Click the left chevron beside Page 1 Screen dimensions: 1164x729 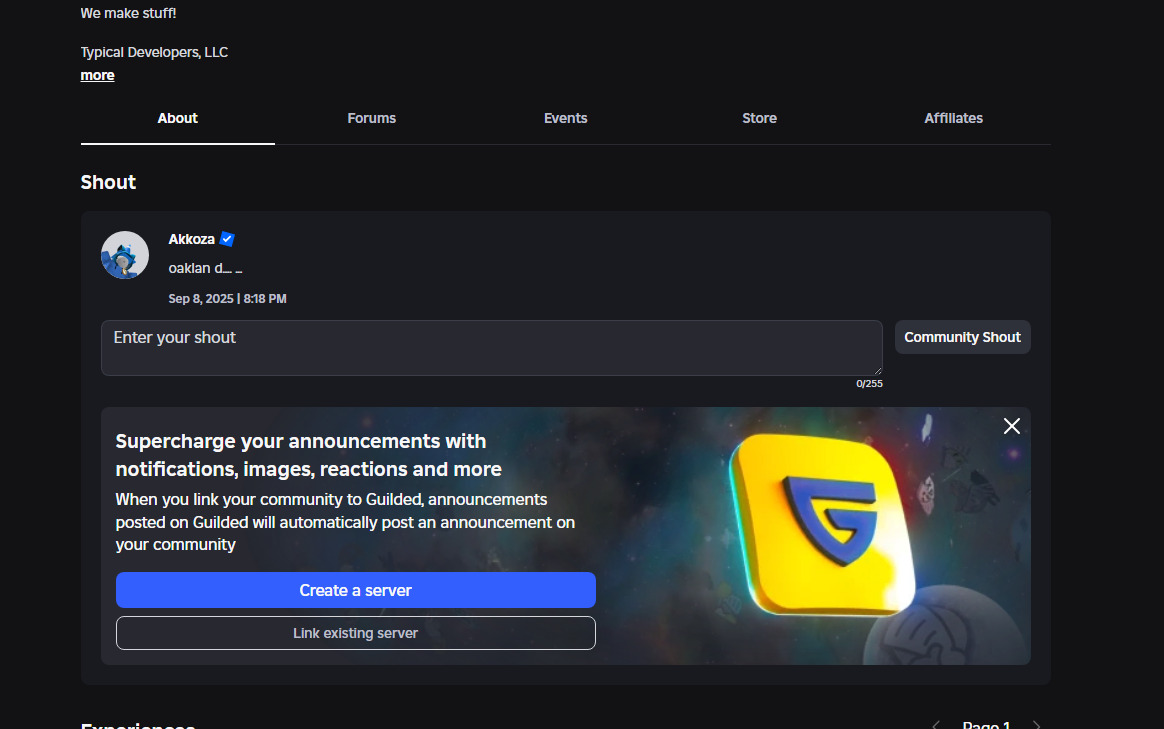[x=936, y=724]
